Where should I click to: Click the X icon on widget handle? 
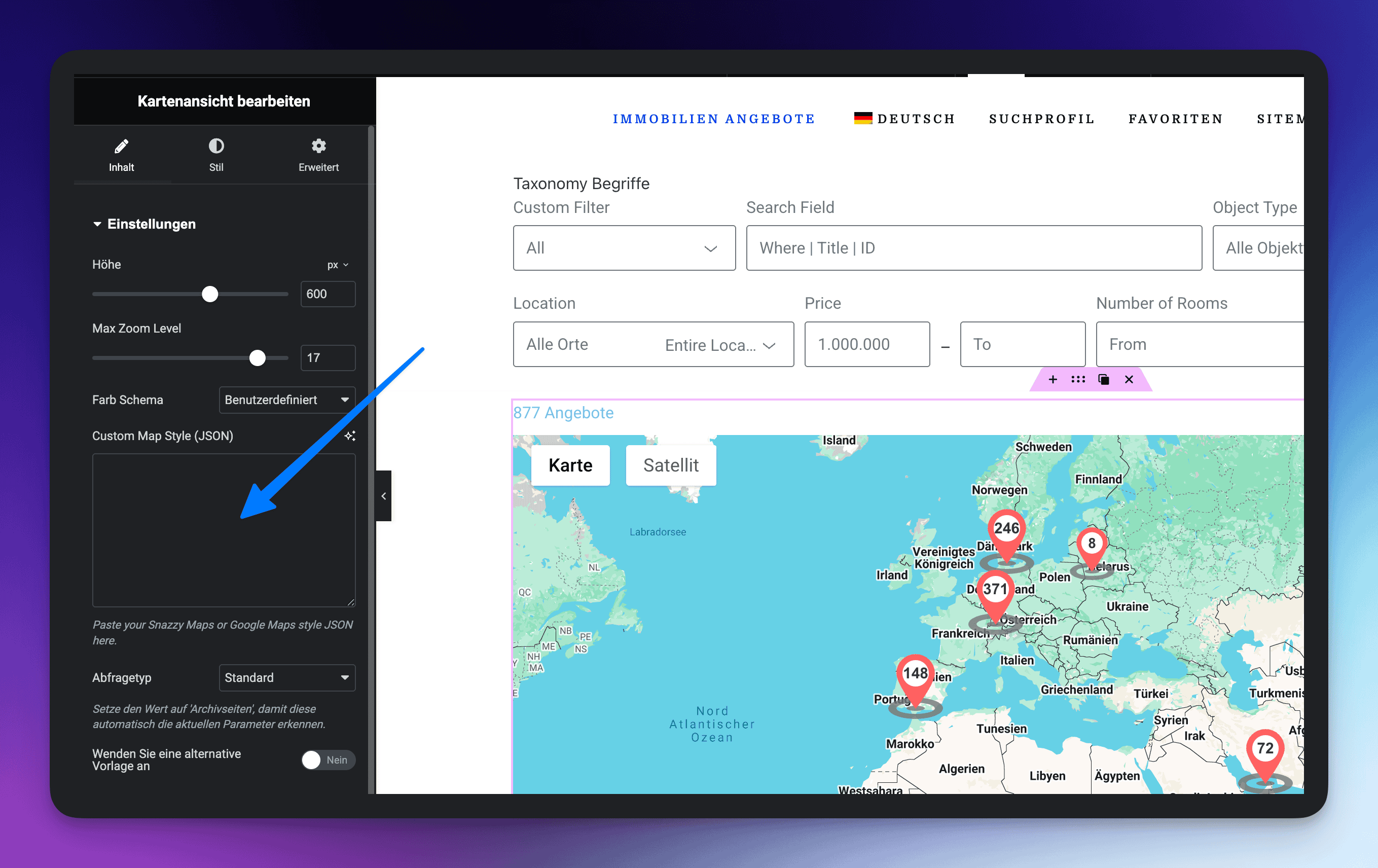(x=1129, y=379)
